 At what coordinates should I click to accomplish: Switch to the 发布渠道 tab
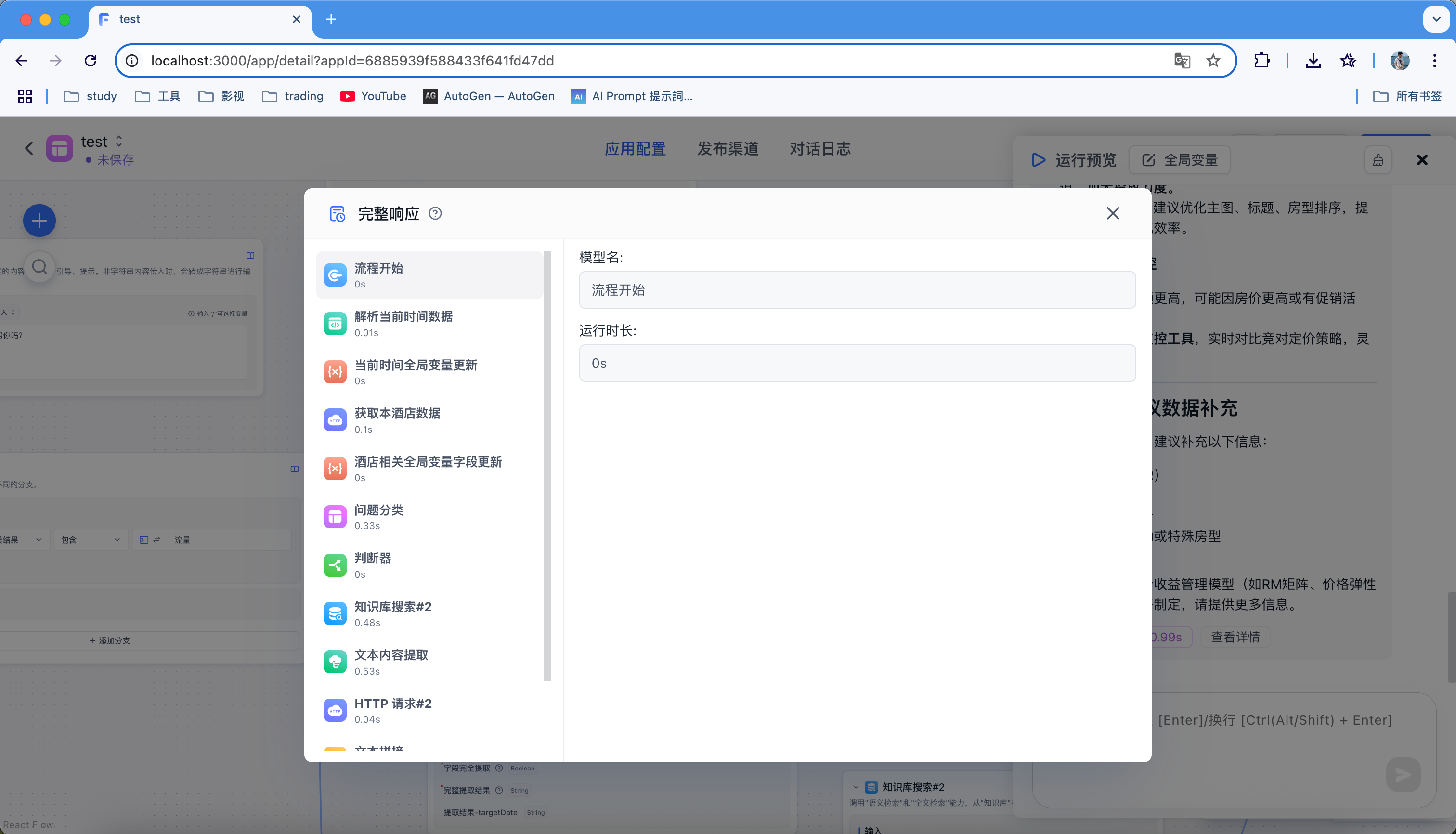(728, 149)
